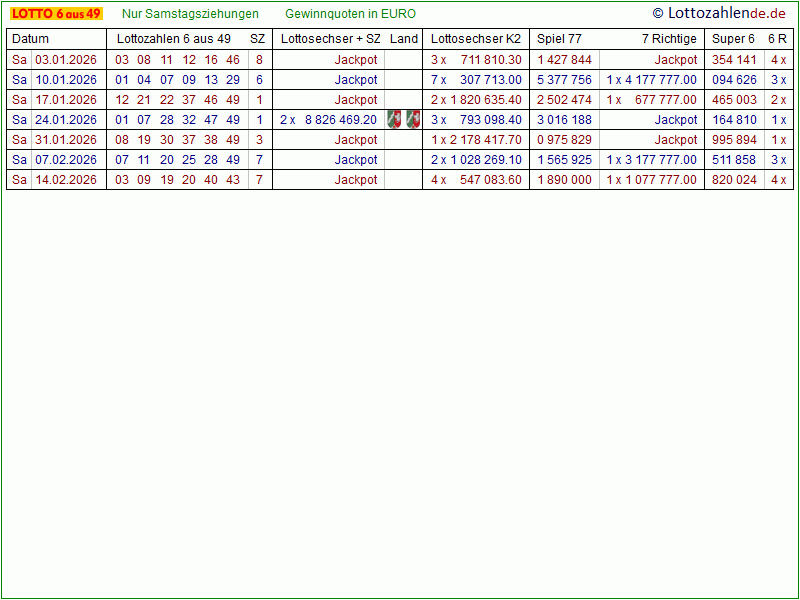Select the Nur Samstagsziehungen label
Viewport: 800px width, 600px height.
190,14
